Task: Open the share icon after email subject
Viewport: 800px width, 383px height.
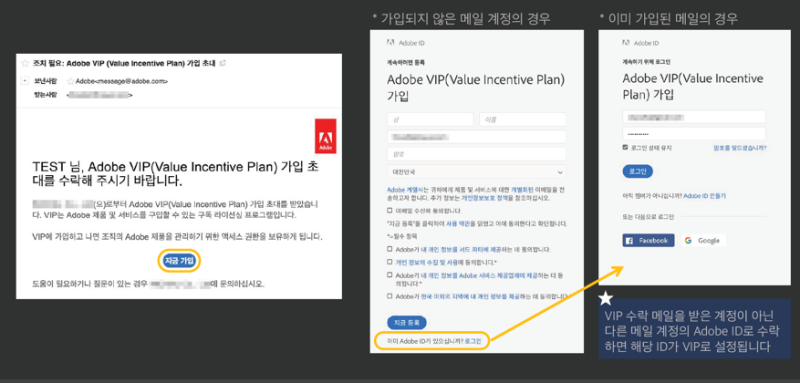Action: tap(222, 63)
